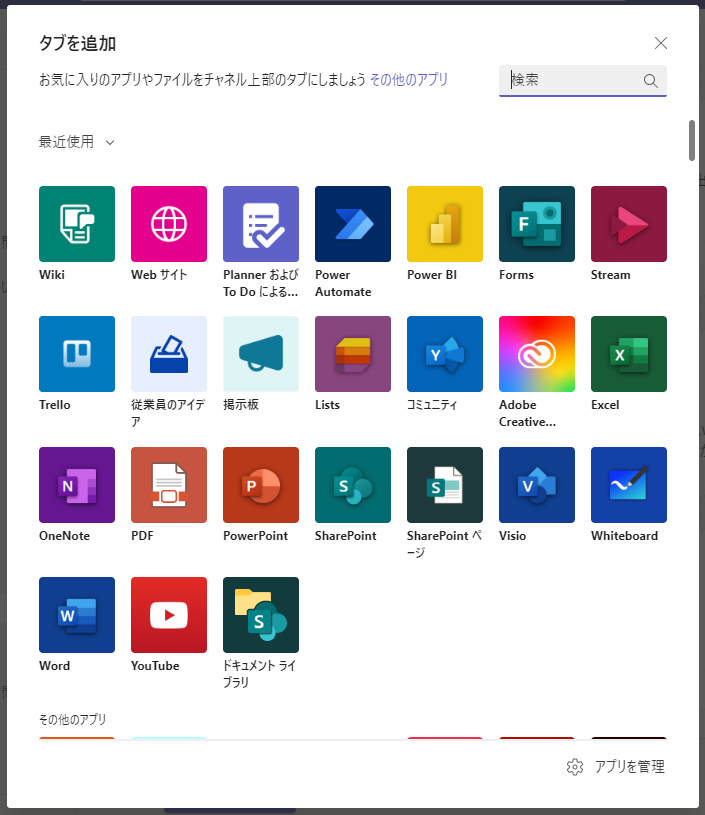The width and height of the screenshot is (705, 815).
Task: Select the ドキュメント ライブラリ icon
Action: [261, 615]
